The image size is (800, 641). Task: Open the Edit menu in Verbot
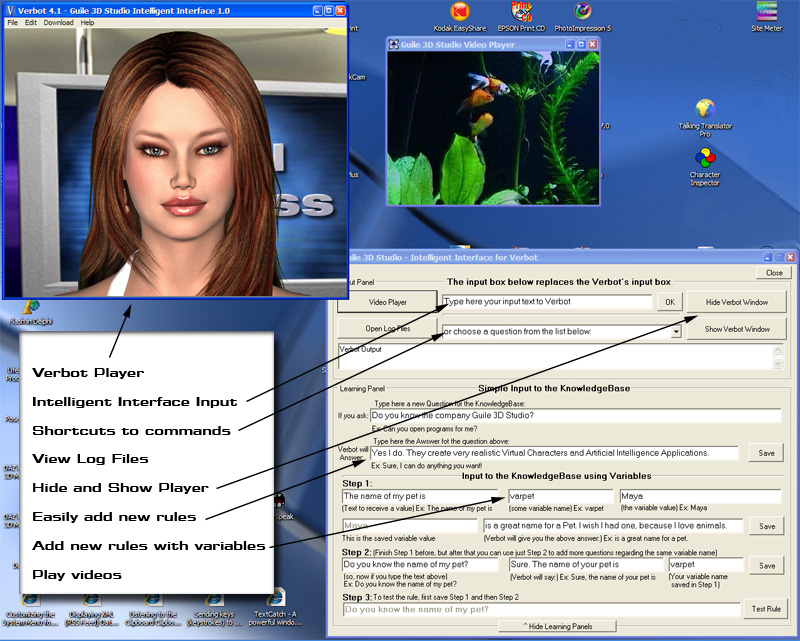tap(31, 22)
